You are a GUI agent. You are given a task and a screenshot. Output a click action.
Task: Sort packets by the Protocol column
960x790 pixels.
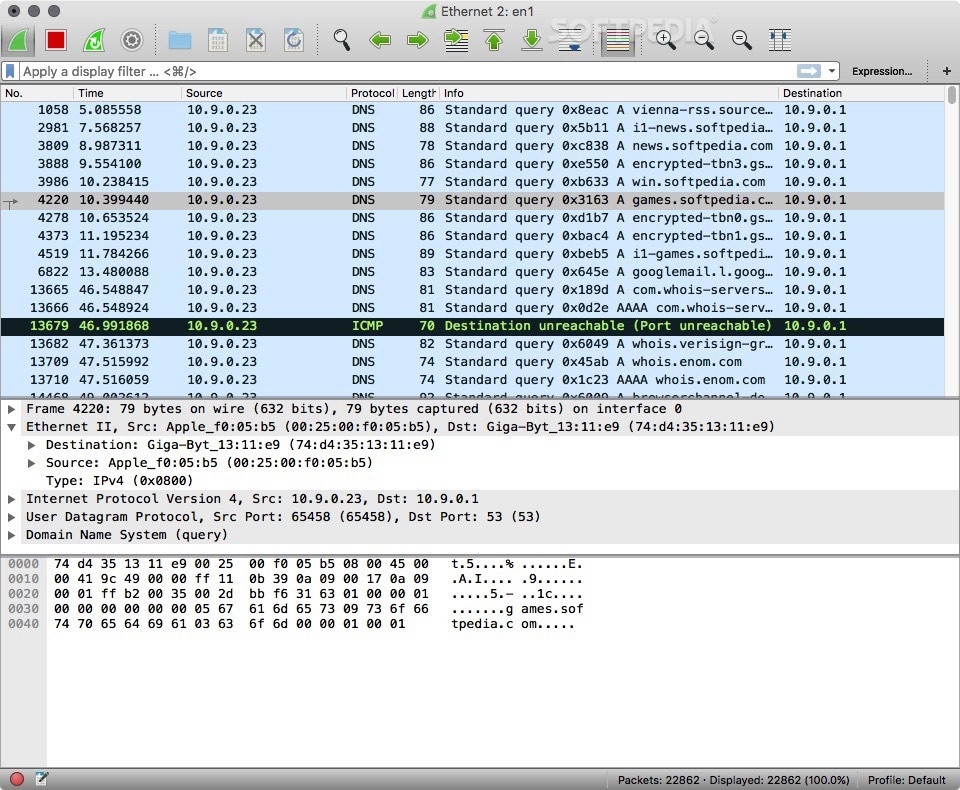(372, 93)
